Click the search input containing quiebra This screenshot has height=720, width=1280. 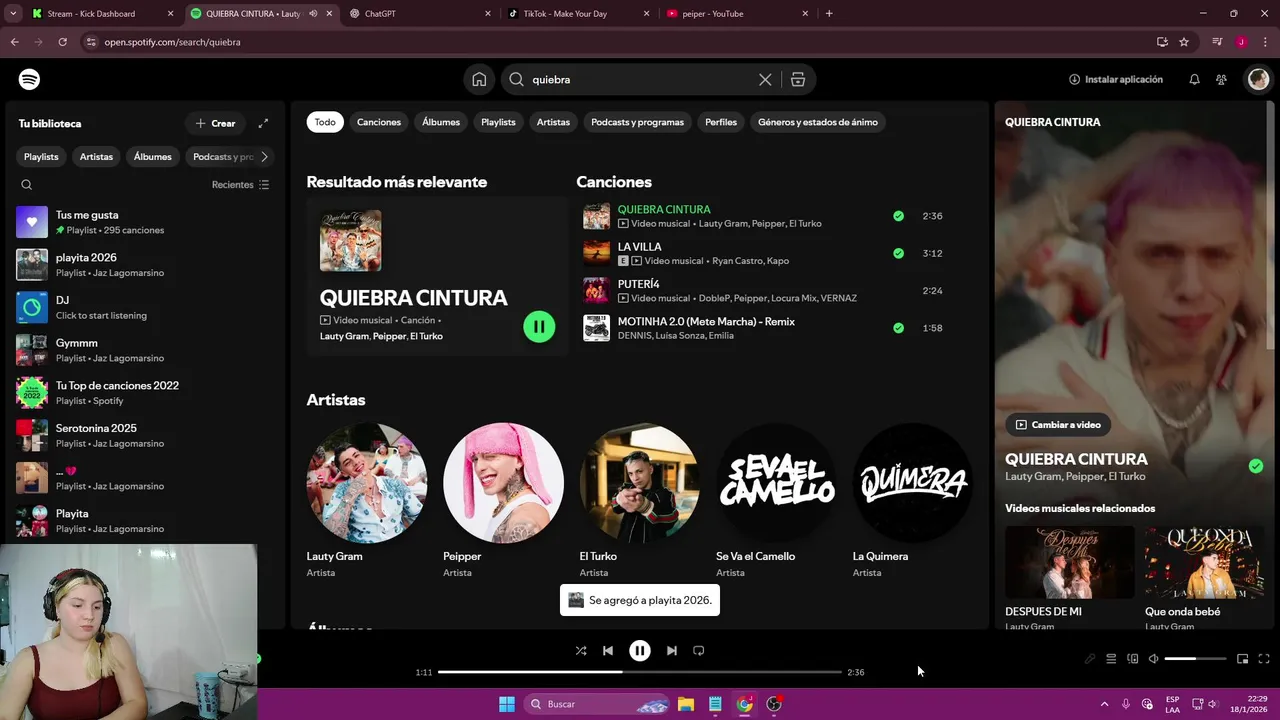(x=640, y=79)
